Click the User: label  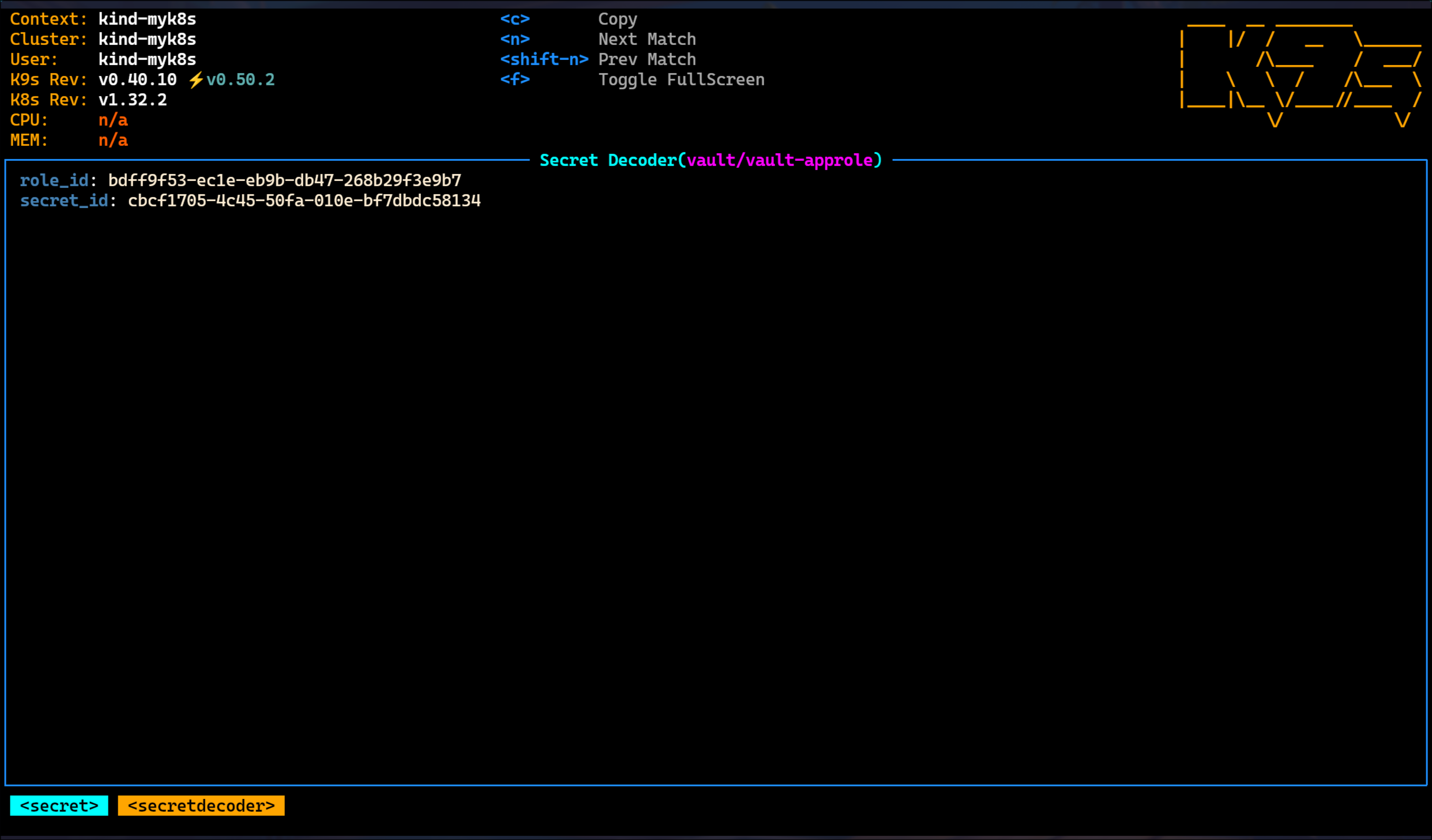tap(35, 59)
